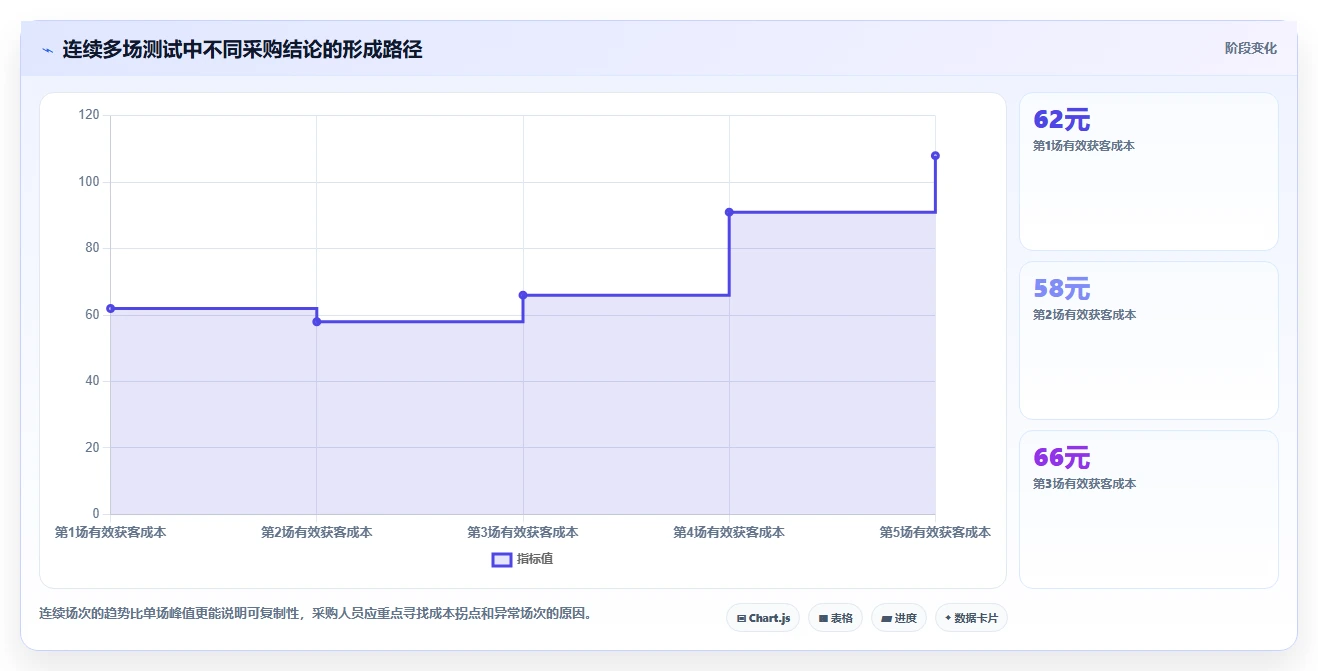This screenshot has width=1318, height=671.
Task: Click the trend icon beside the title
Action: tap(48, 50)
